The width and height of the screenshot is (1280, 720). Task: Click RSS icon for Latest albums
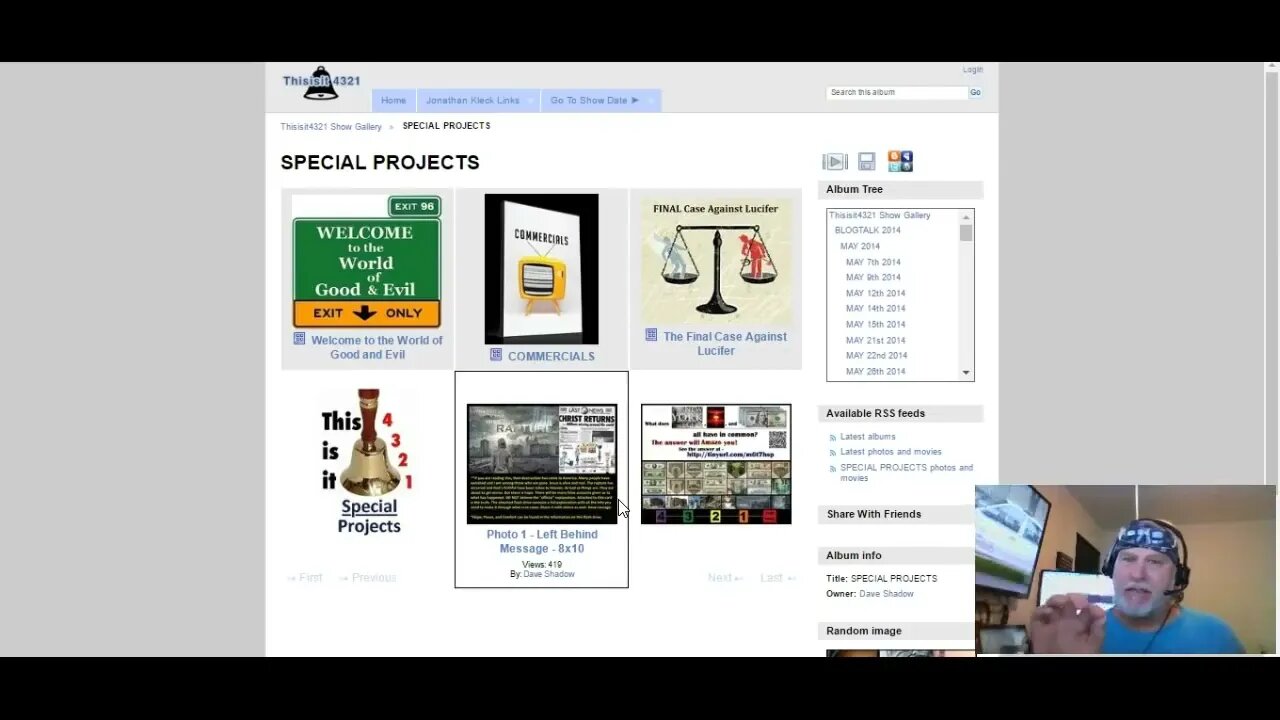click(832, 437)
